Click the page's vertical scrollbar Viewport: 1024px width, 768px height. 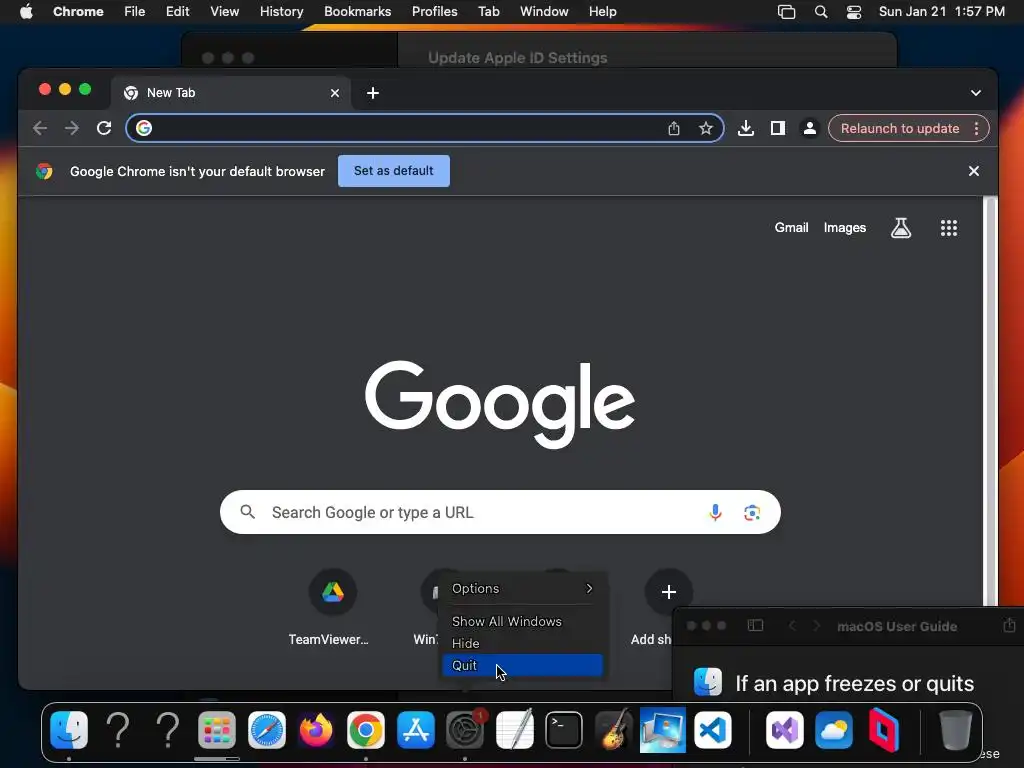pos(991,400)
